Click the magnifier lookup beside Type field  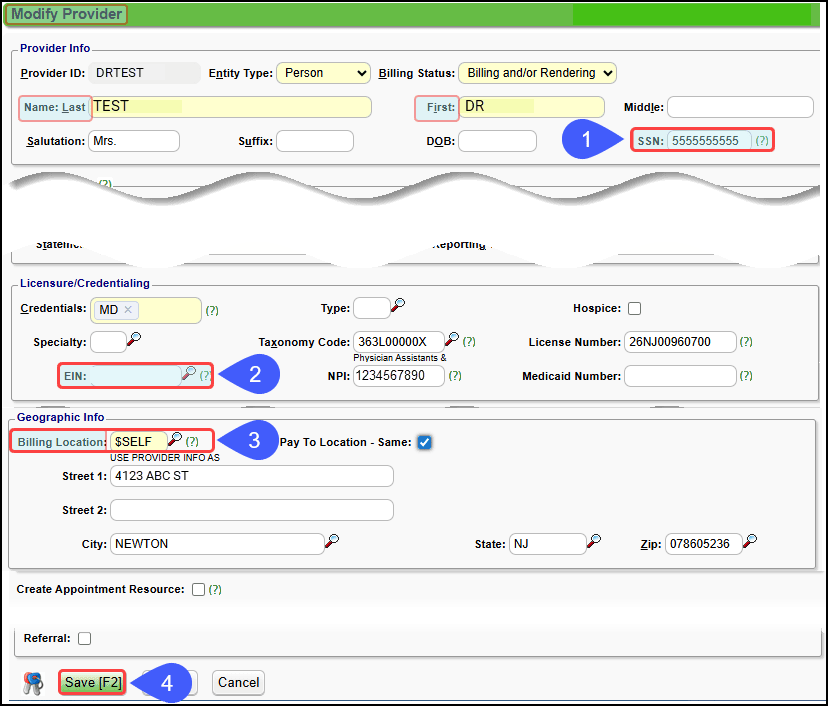click(x=398, y=306)
